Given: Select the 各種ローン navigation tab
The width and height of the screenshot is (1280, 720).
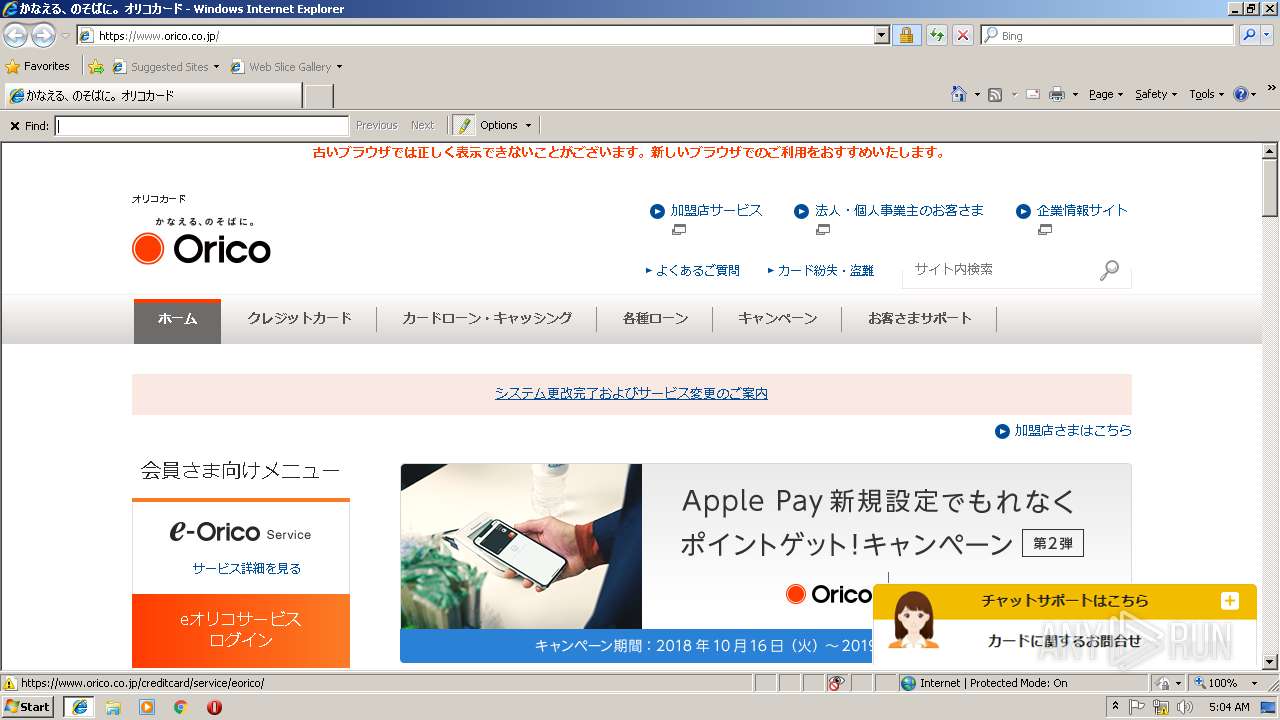Looking at the screenshot, I should [655, 318].
